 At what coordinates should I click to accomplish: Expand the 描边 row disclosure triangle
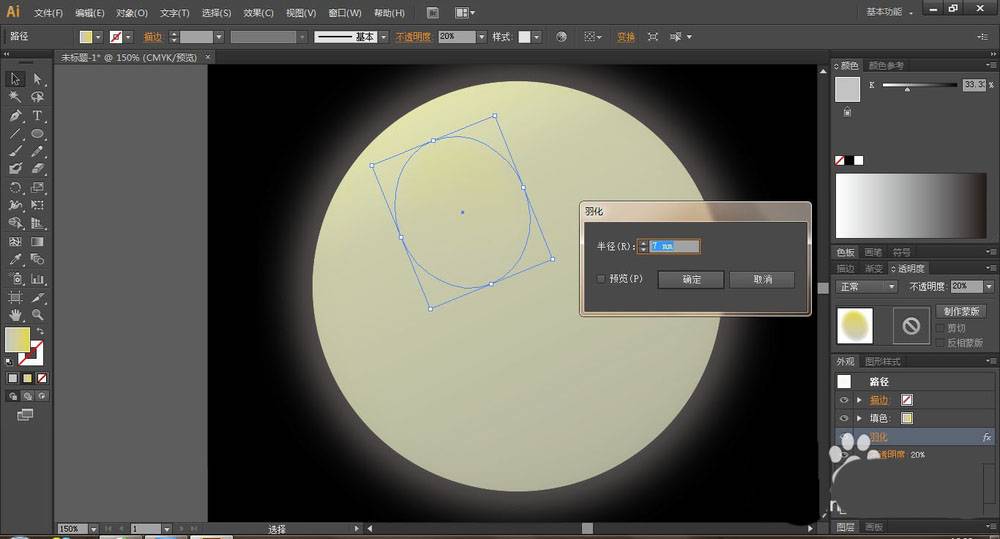click(859, 400)
